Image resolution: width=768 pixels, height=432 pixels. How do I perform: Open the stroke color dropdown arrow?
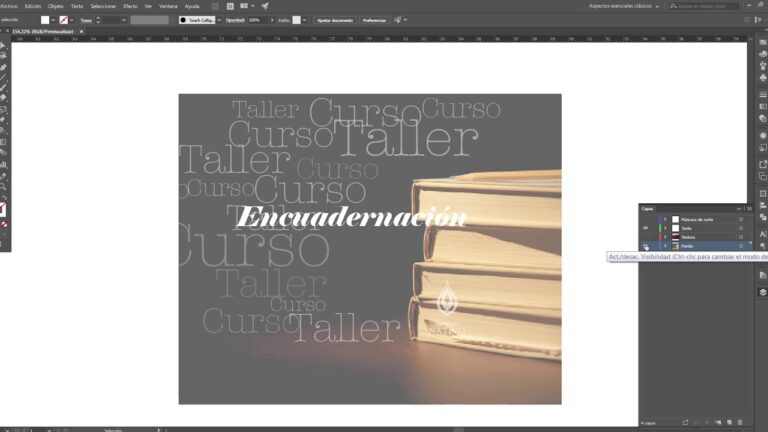[x=72, y=20]
